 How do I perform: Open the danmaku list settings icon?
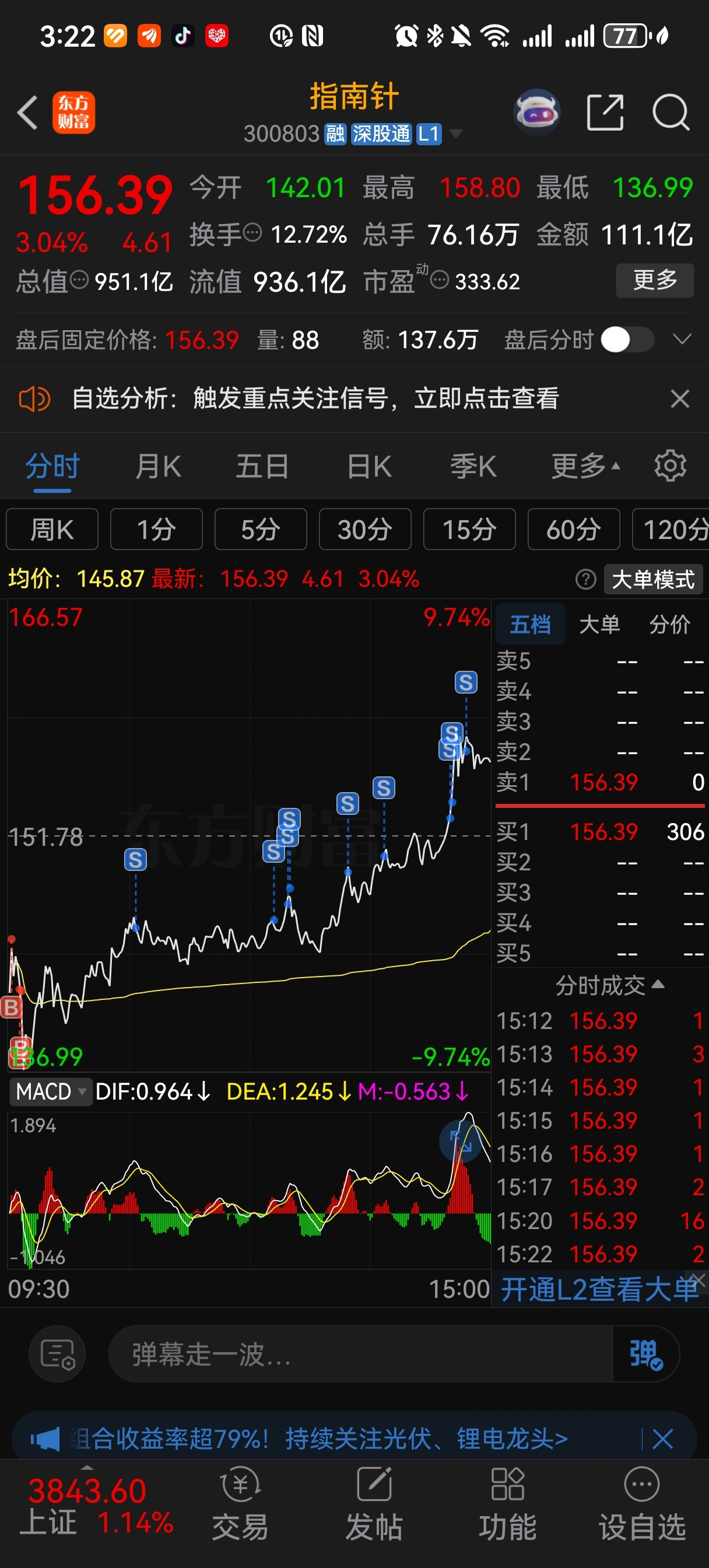[x=57, y=1354]
